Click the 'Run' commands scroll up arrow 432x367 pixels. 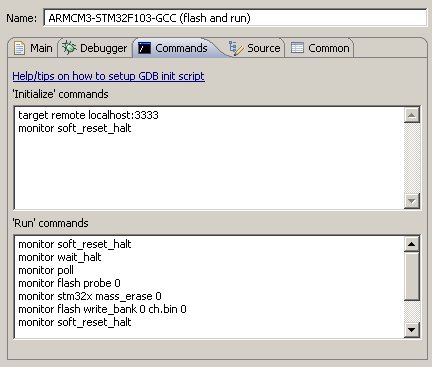point(412,244)
